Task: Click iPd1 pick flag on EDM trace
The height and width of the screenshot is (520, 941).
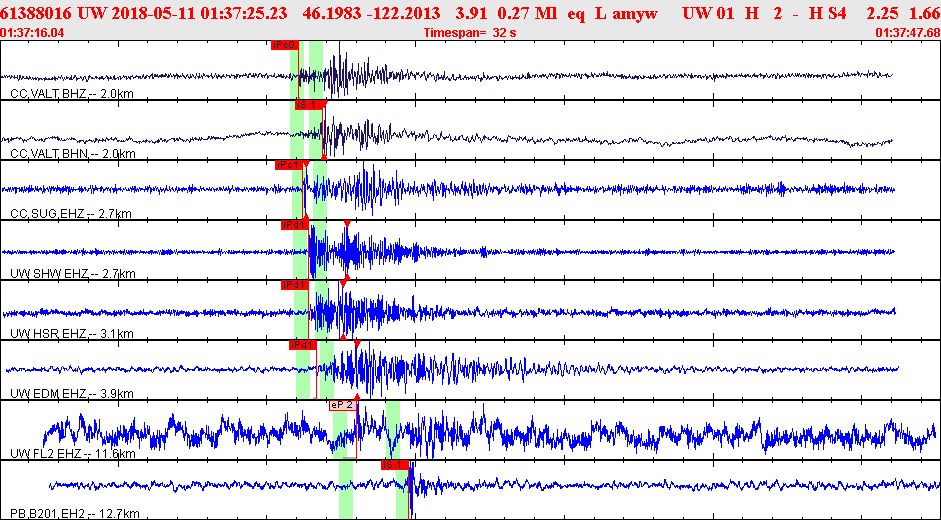Action: tap(302, 345)
